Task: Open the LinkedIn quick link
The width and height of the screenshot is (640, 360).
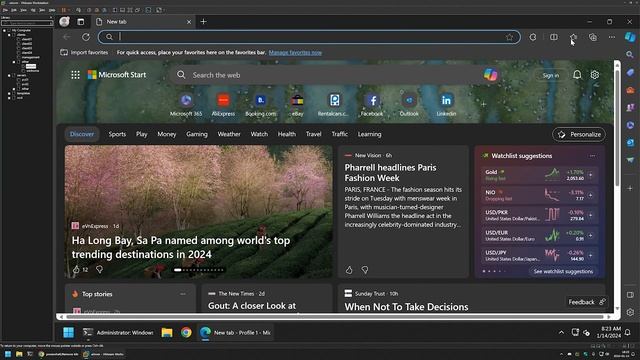Action: (x=446, y=105)
